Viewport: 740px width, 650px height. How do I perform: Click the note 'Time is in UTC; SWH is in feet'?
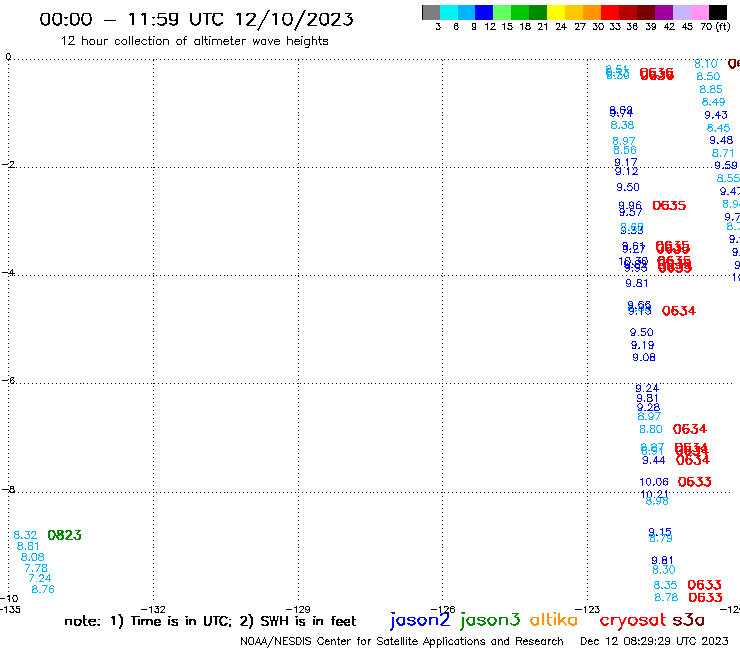tap(210, 621)
